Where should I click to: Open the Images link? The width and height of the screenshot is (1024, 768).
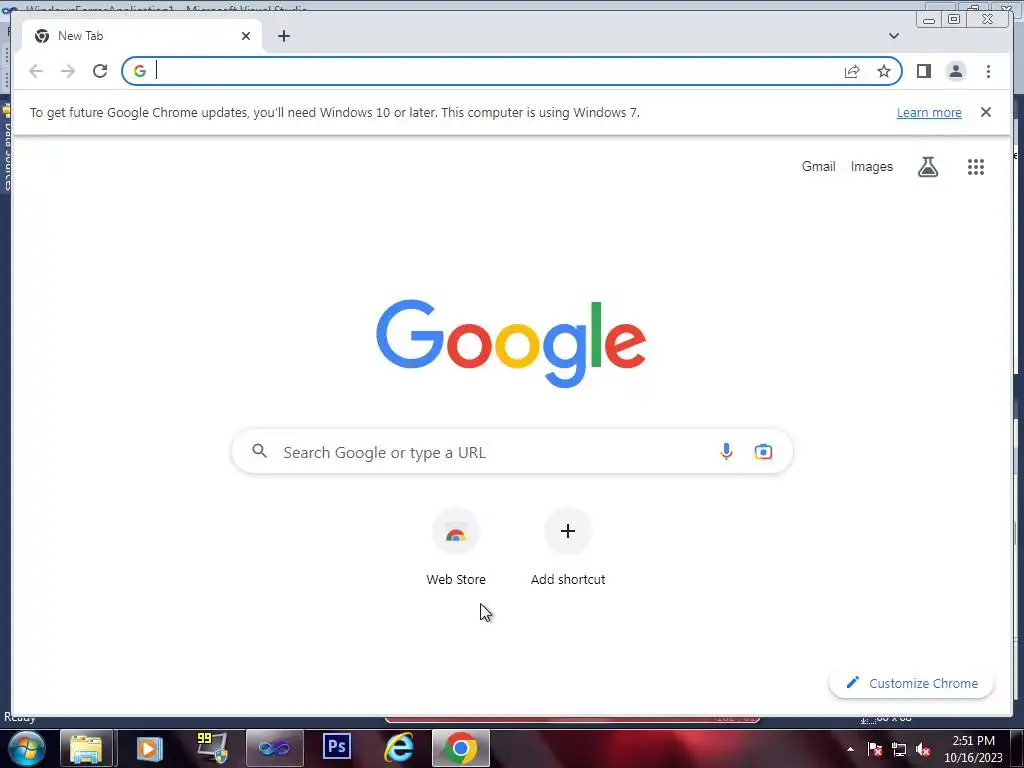pyautogui.click(x=871, y=167)
